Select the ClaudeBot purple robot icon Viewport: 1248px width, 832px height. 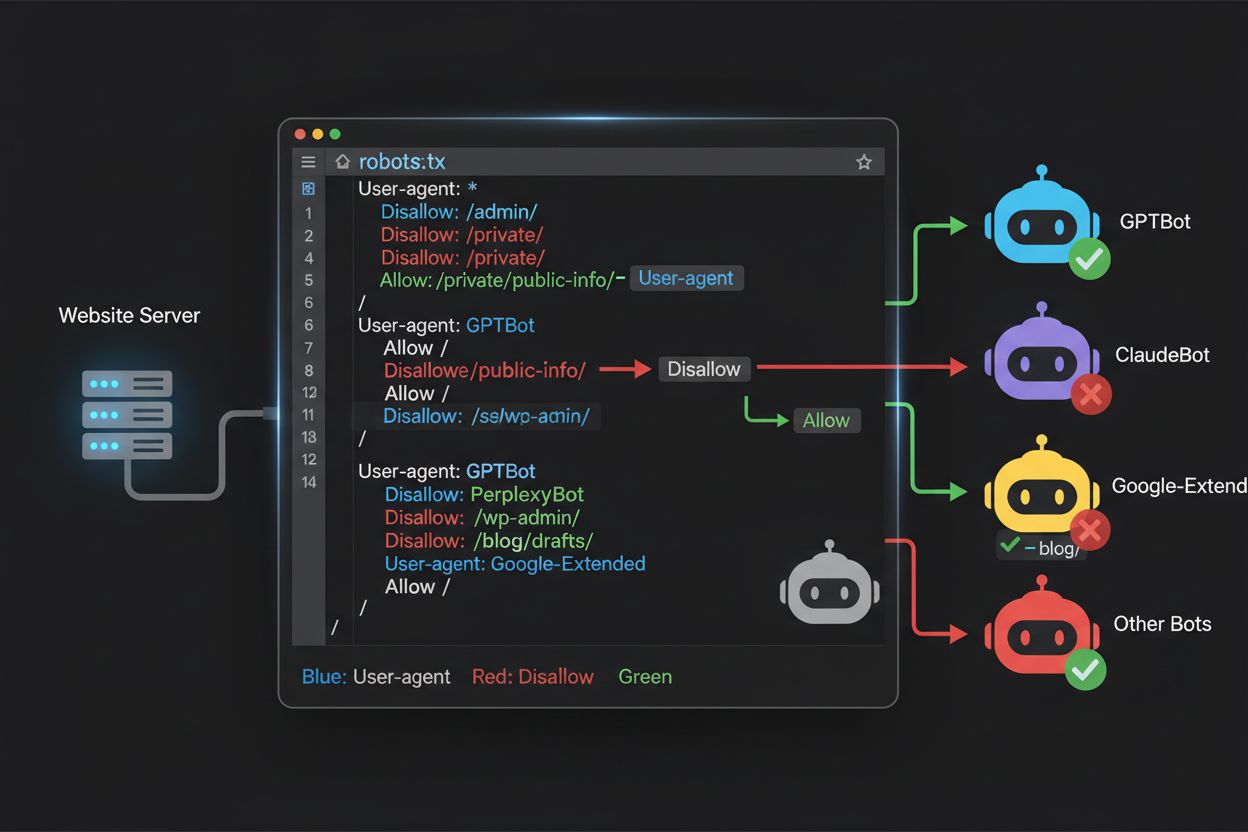point(1042,358)
